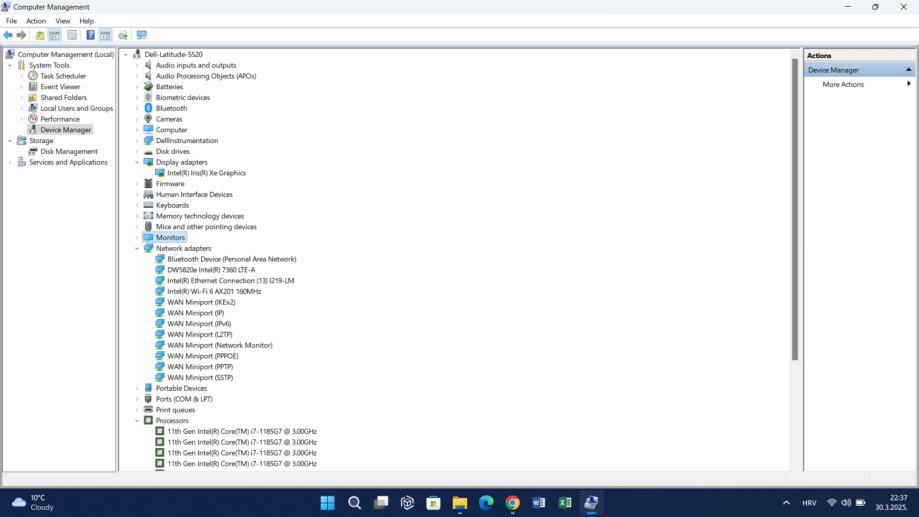
Task: Select the Batteries category icon
Action: tap(148, 87)
